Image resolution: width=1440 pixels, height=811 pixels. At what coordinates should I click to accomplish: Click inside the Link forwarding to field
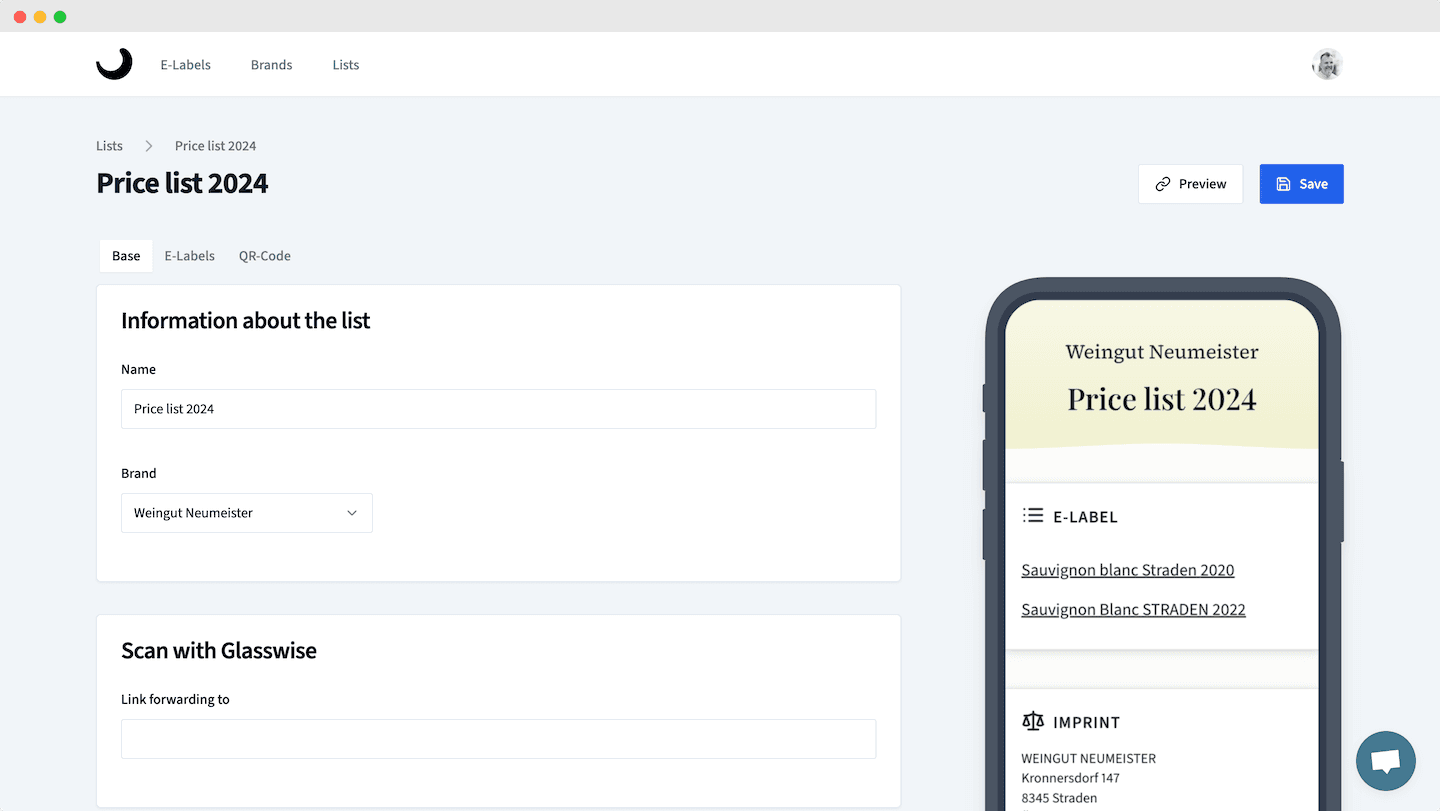[498, 738]
